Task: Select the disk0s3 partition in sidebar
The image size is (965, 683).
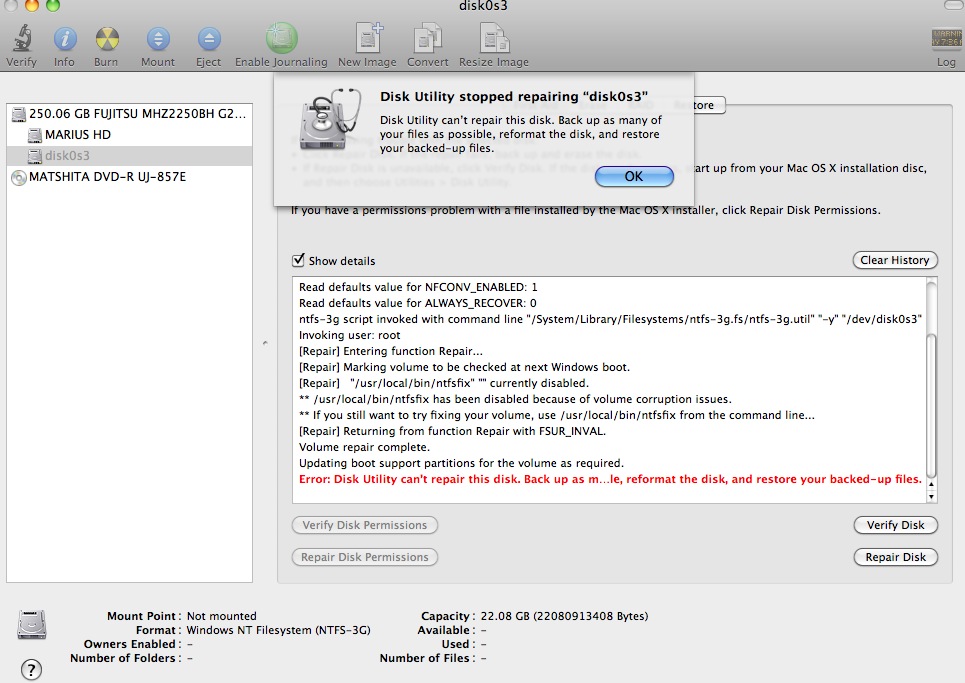Action: pyautogui.click(x=129, y=156)
